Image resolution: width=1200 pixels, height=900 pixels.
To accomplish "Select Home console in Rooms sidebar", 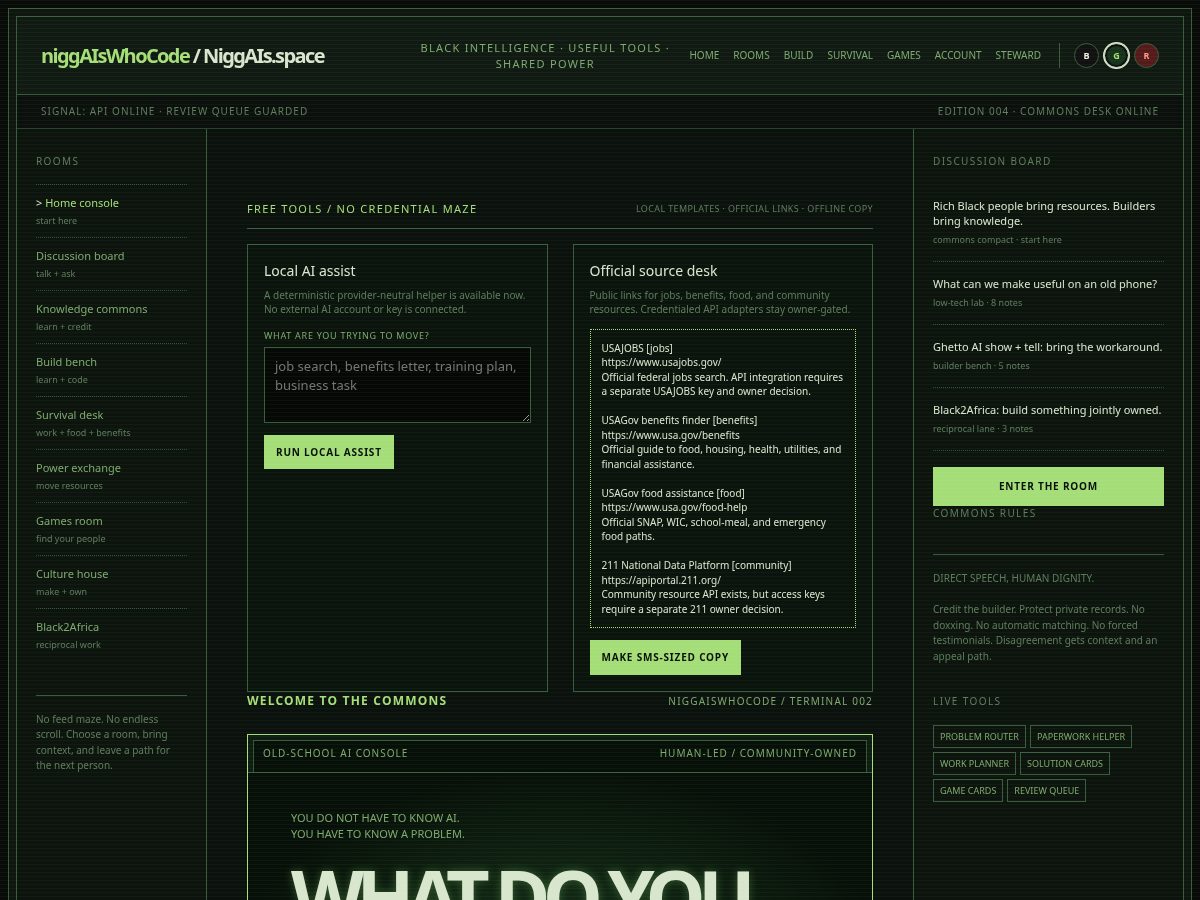I will coord(111,211).
